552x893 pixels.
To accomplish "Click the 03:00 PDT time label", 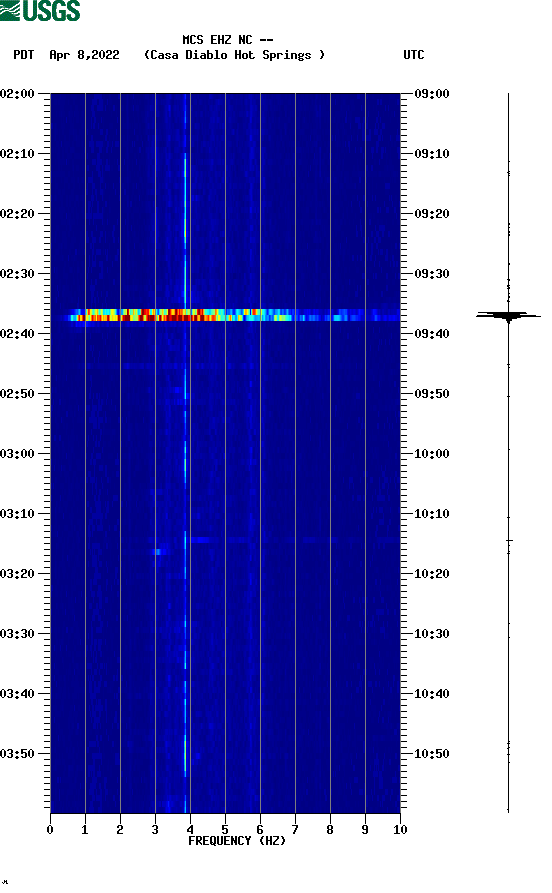I will (18, 454).
